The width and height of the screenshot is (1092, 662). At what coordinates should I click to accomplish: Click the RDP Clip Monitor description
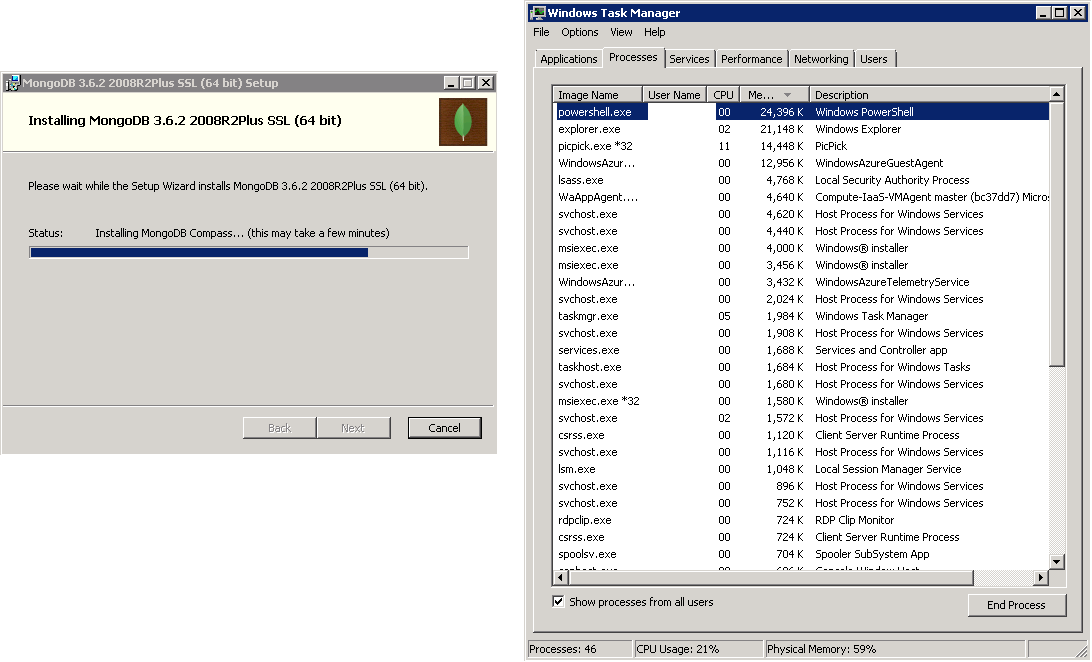855,521
